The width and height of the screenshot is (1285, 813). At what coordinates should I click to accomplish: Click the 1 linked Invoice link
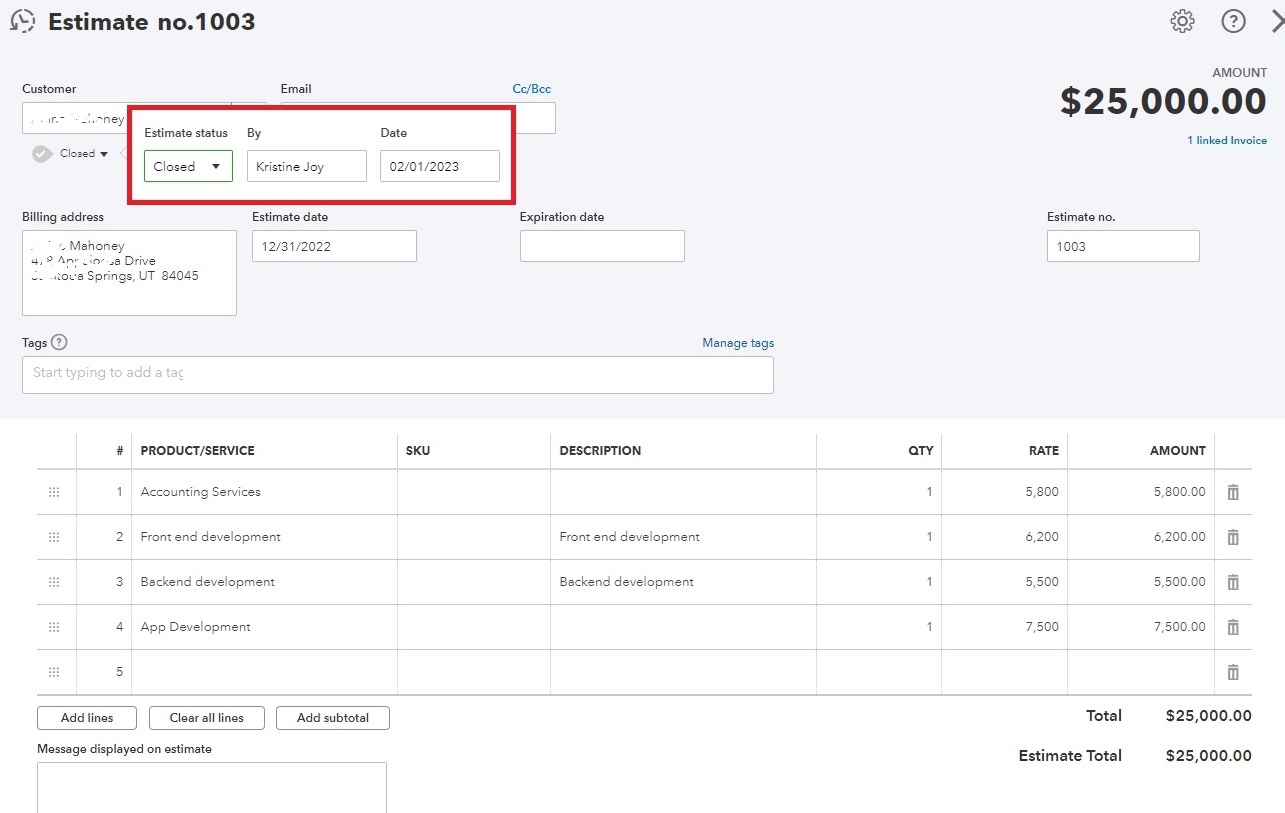point(1226,141)
